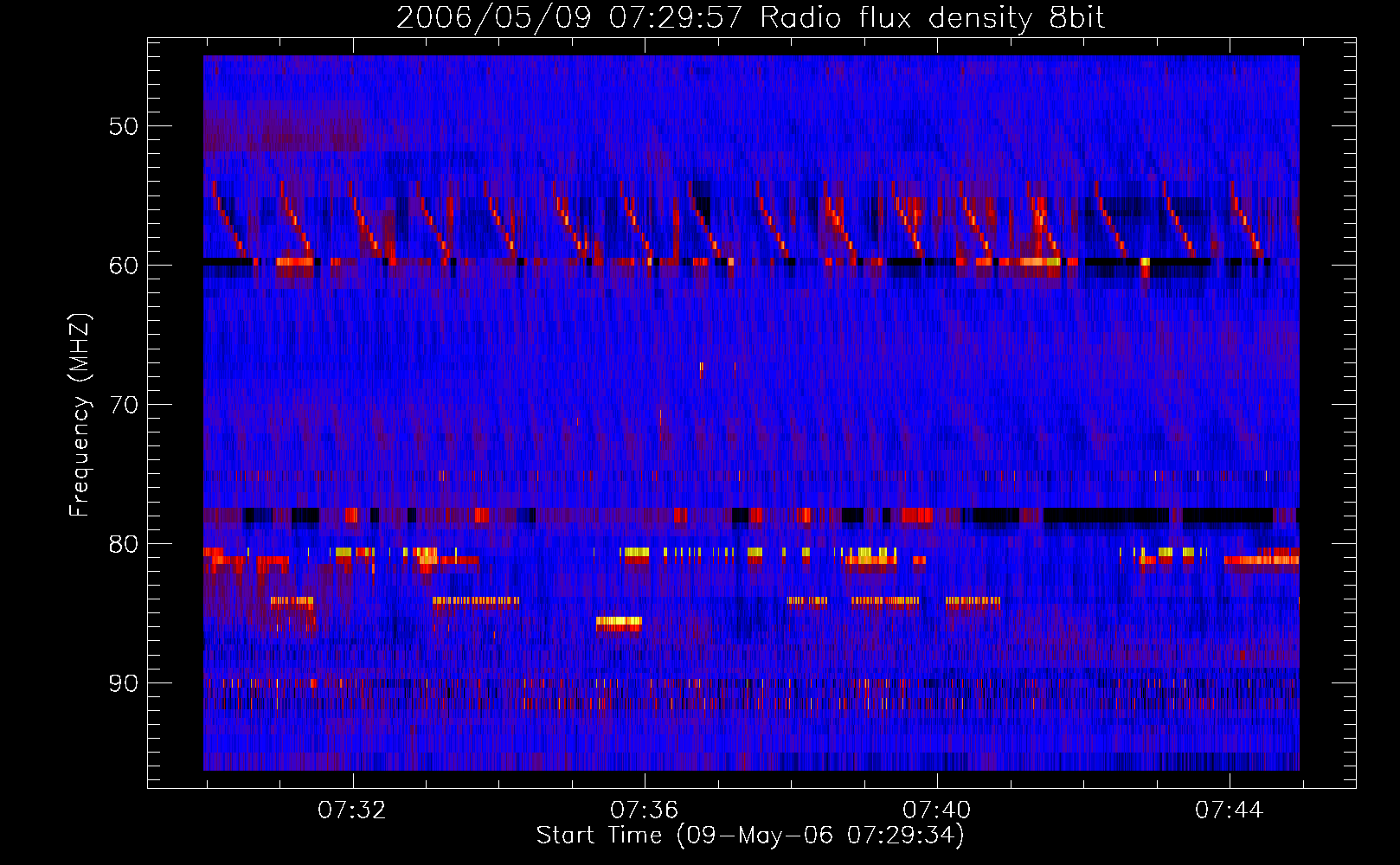The image size is (1400, 865).
Task: Click the 07:36 time axis label
Action: [x=644, y=811]
